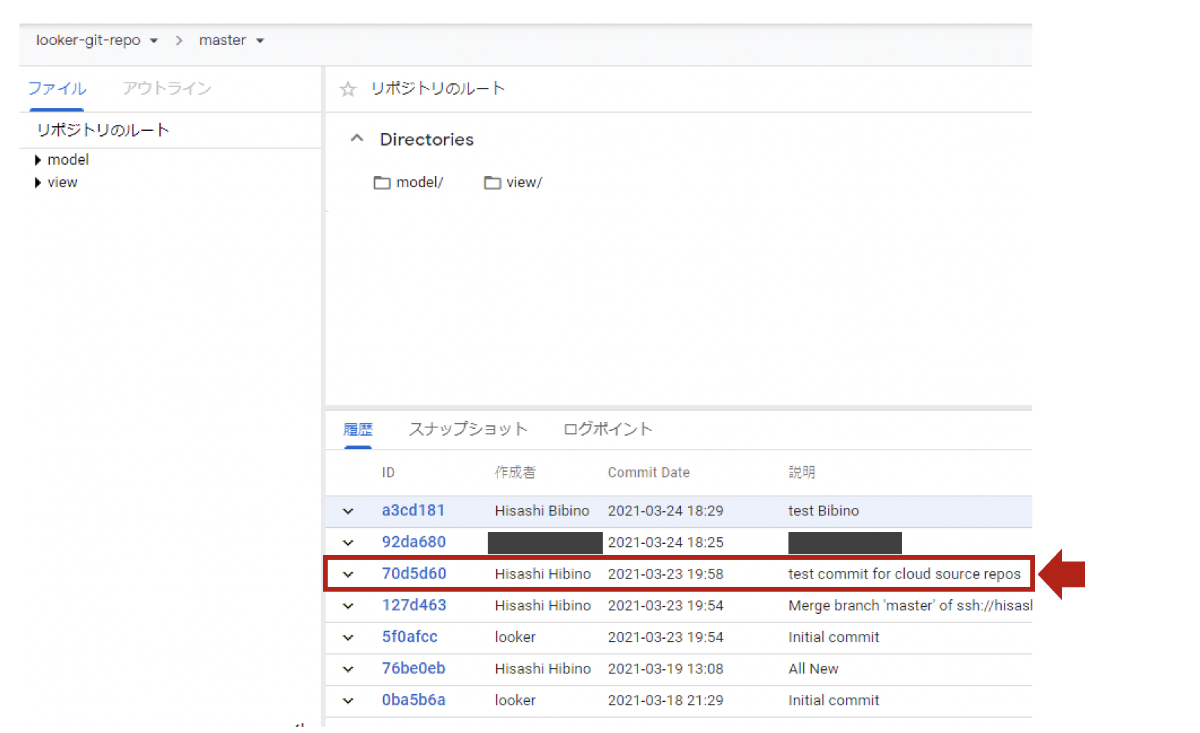Click the 作成者 column header
The height and width of the screenshot is (733, 1200).
(515, 473)
